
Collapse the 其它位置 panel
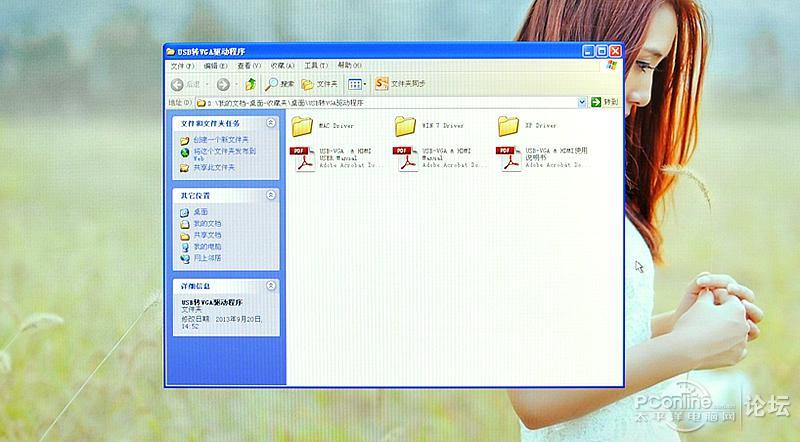271,195
